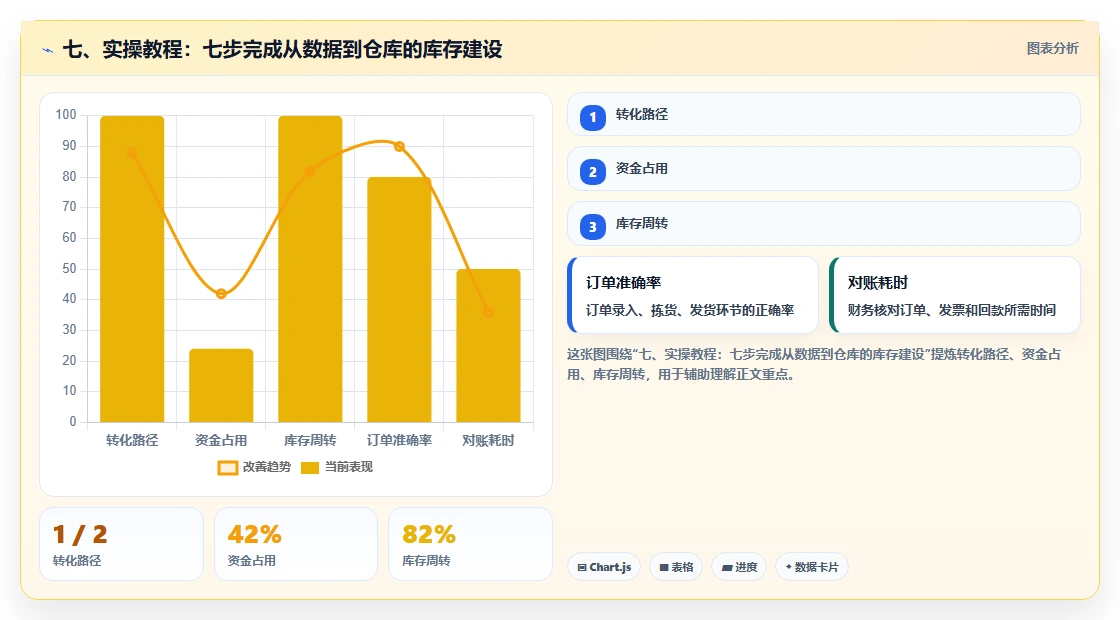Click the trend line point on the 库存周转 bar
1120x620 pixels.
click(310, 171)
